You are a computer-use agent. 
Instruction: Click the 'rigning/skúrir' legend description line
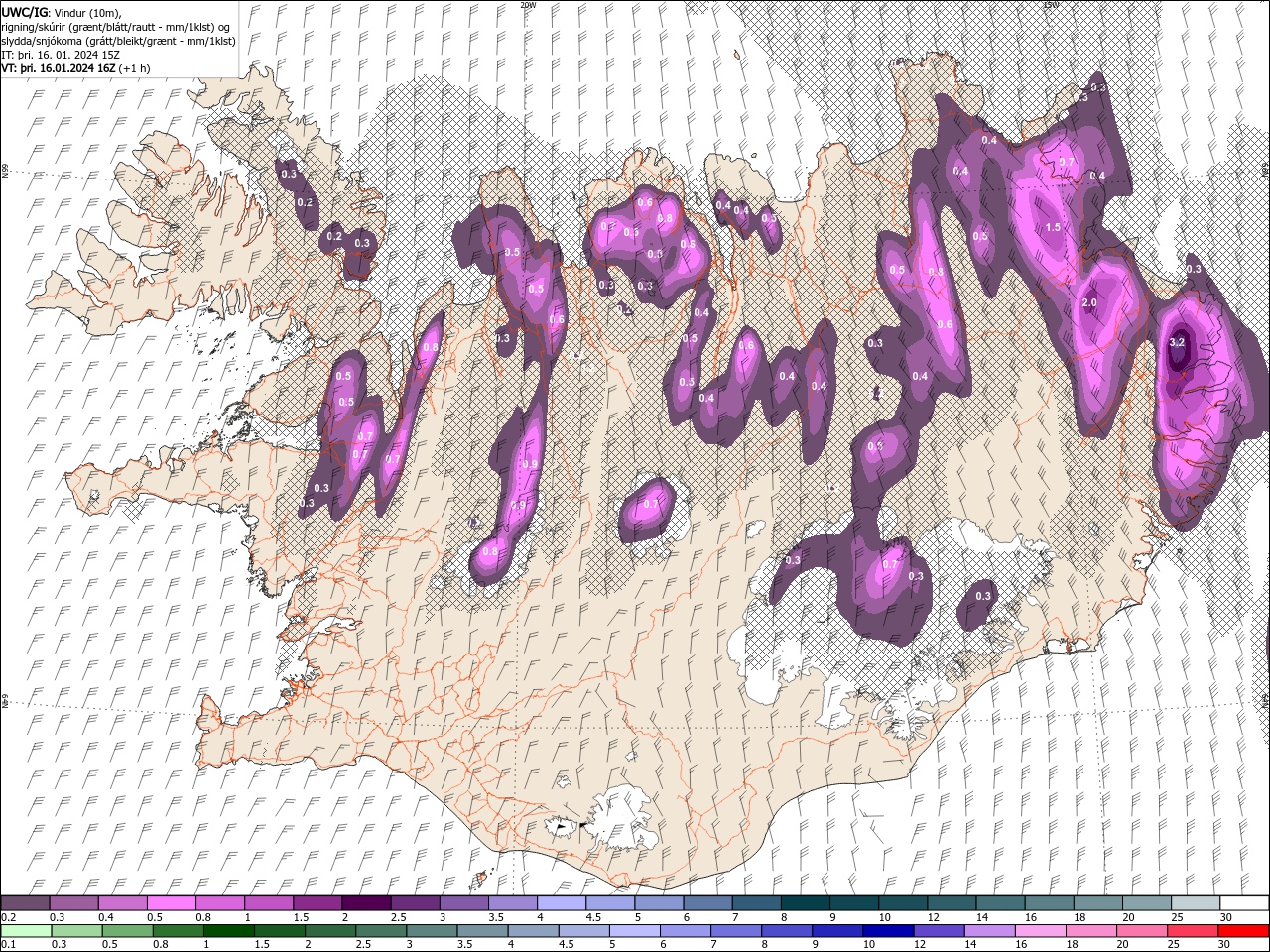(116, 27)
